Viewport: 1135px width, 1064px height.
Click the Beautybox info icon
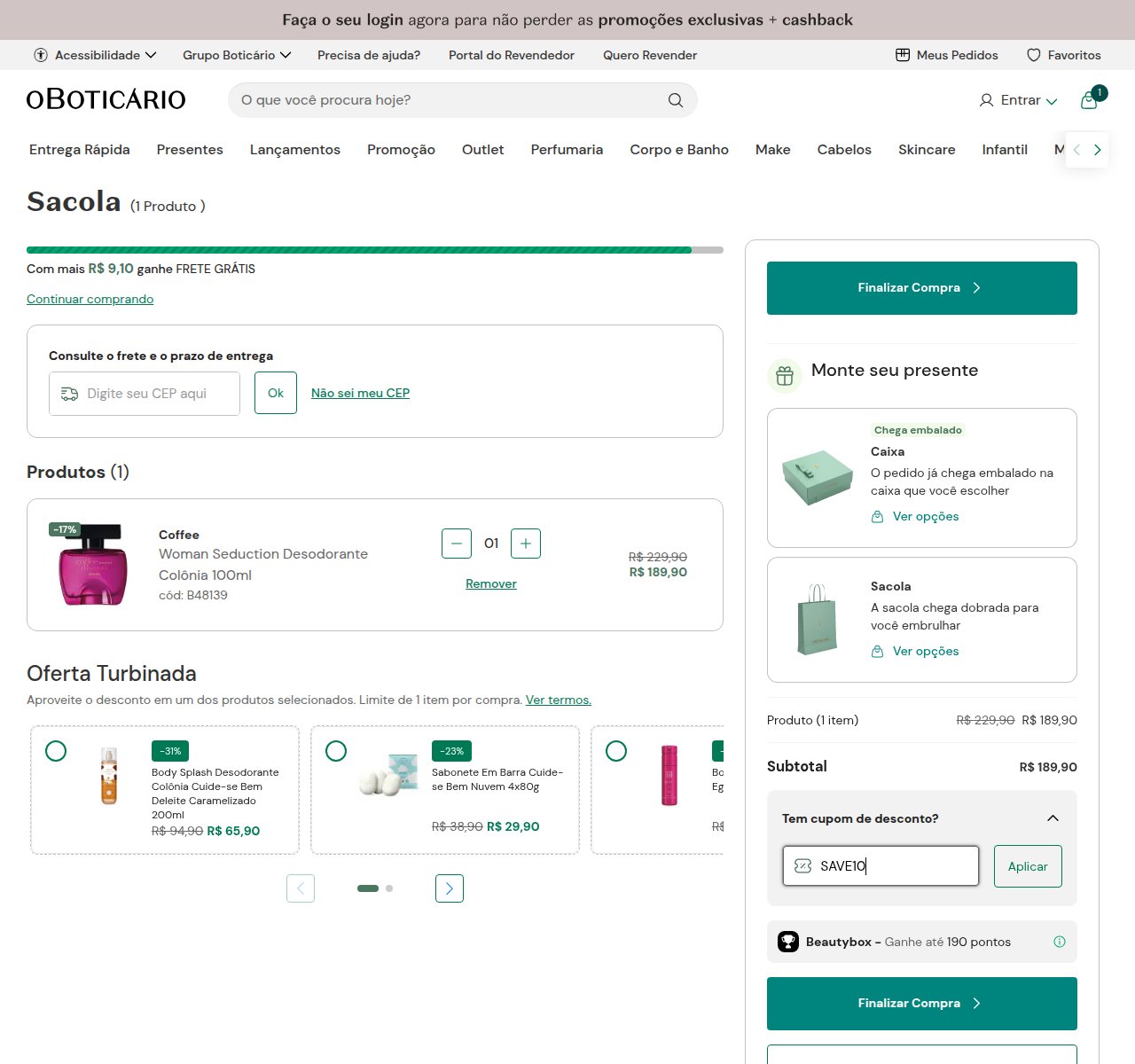[x=1060, y=942]
